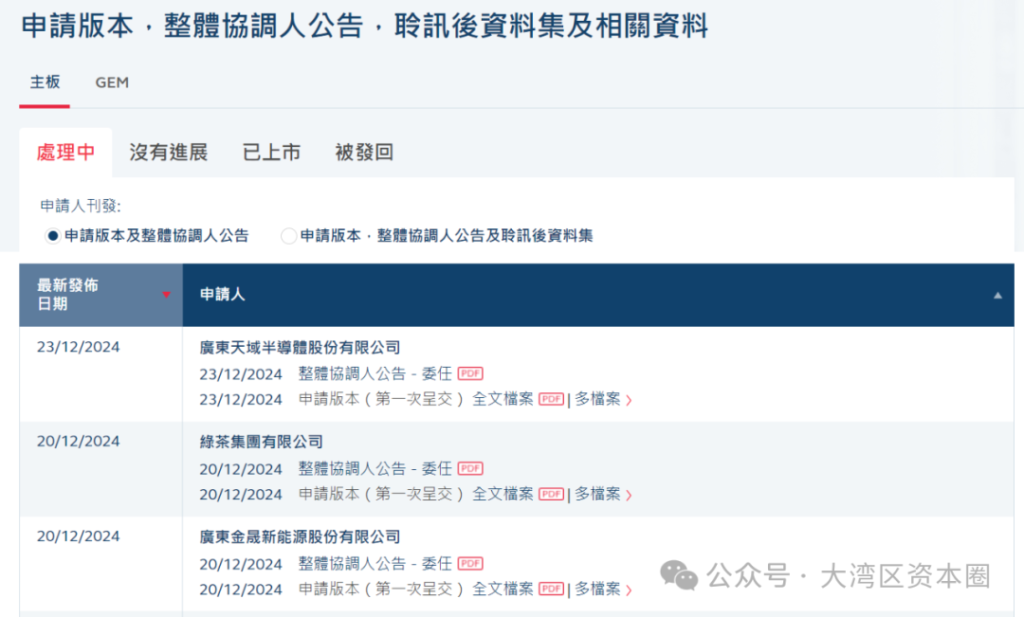Click applicant name 綠茶集團有限公司
The width and height of the screenshot is (1024, 617).
pyautogui.click(x=261, y=442)
